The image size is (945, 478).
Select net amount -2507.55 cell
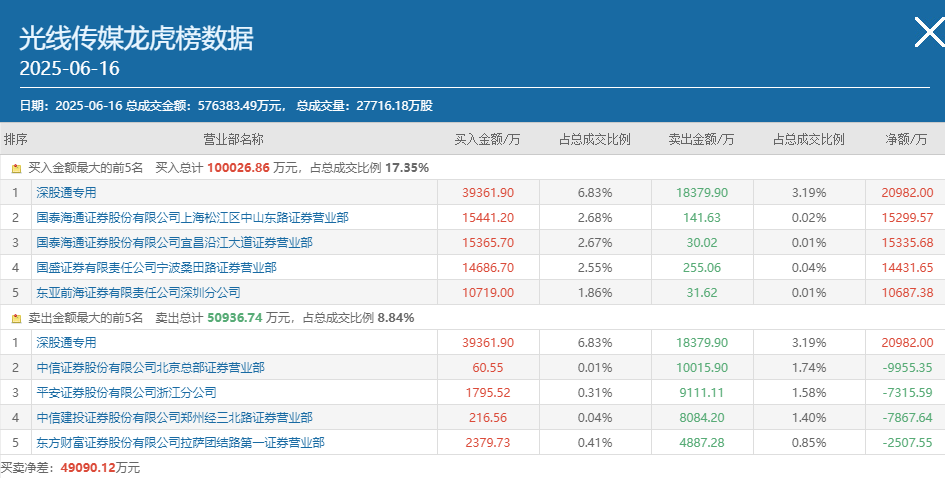point(907,443)
